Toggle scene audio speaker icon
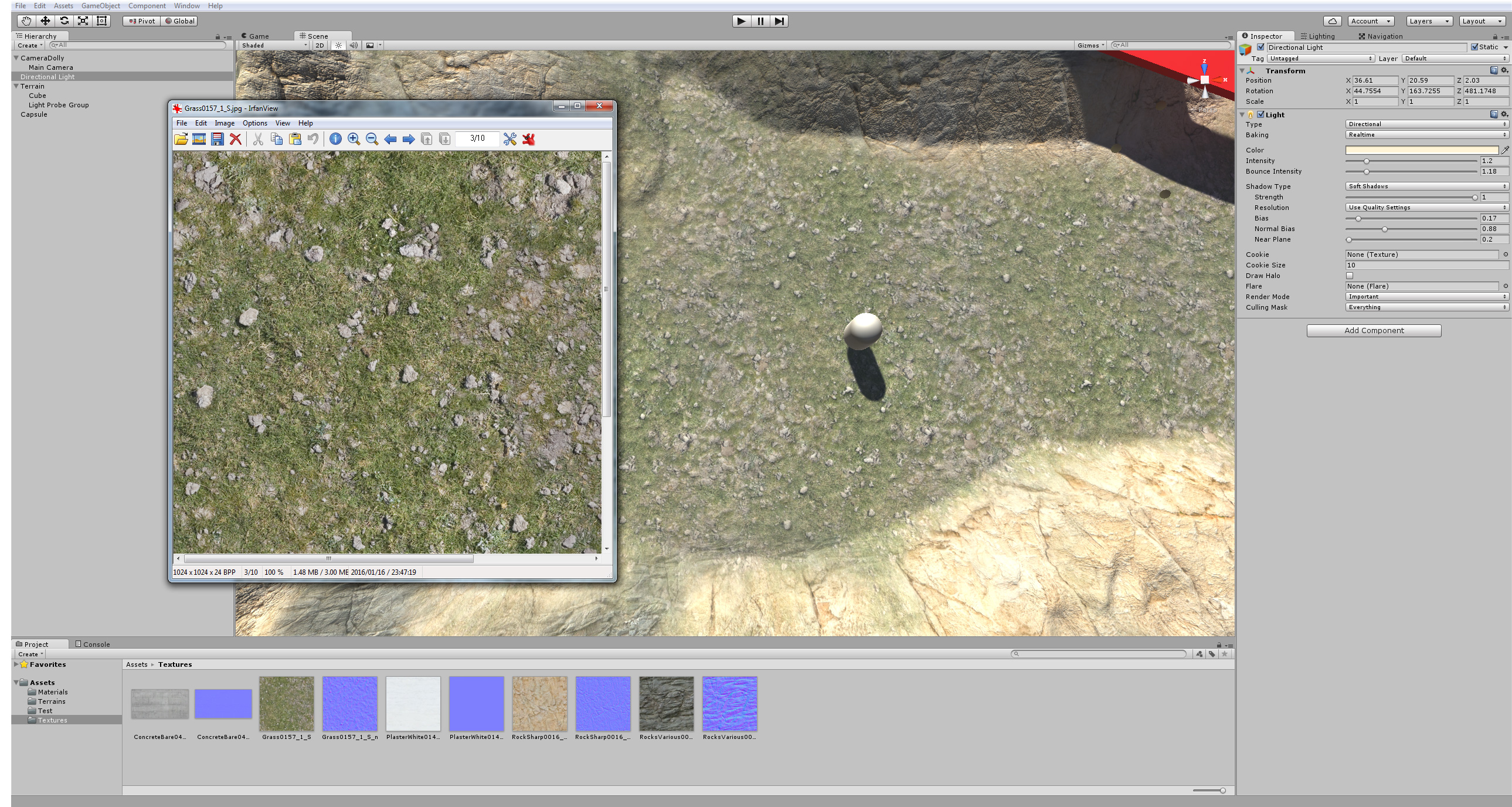The image size is (1512, 807). pyautogui.click(x=354, y=45)
